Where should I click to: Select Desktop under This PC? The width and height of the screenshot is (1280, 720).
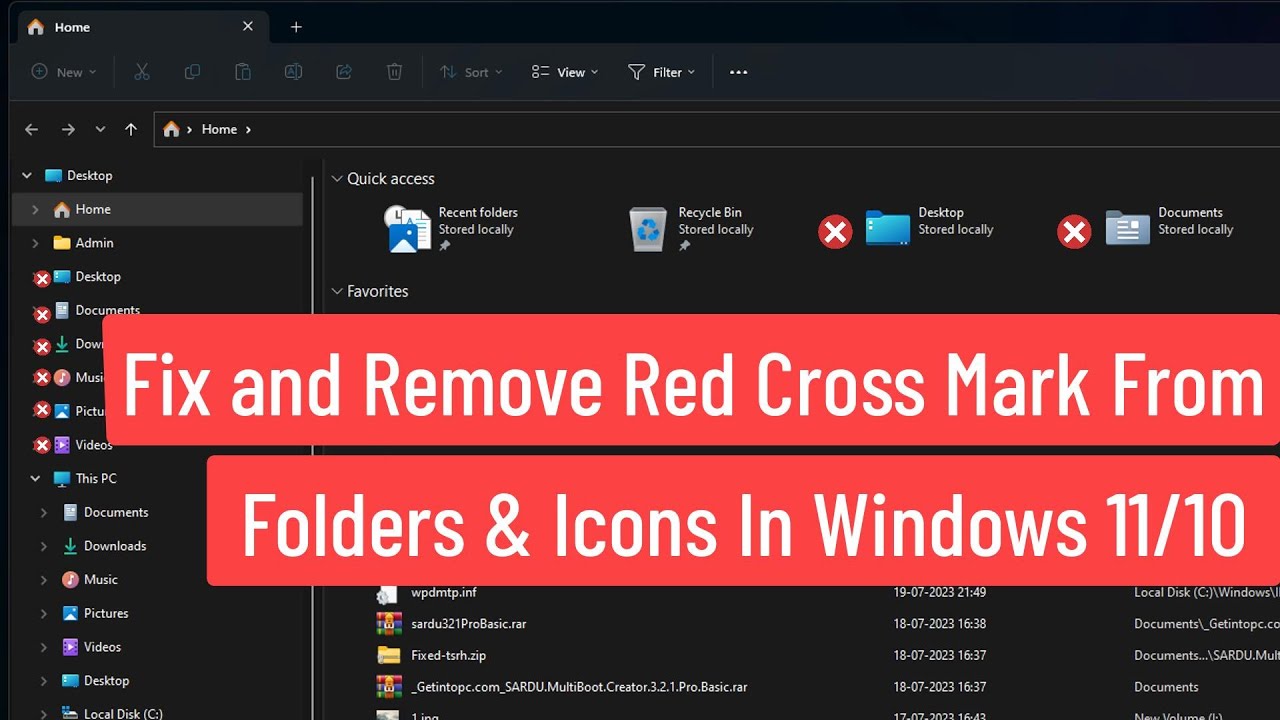[106, 681]
